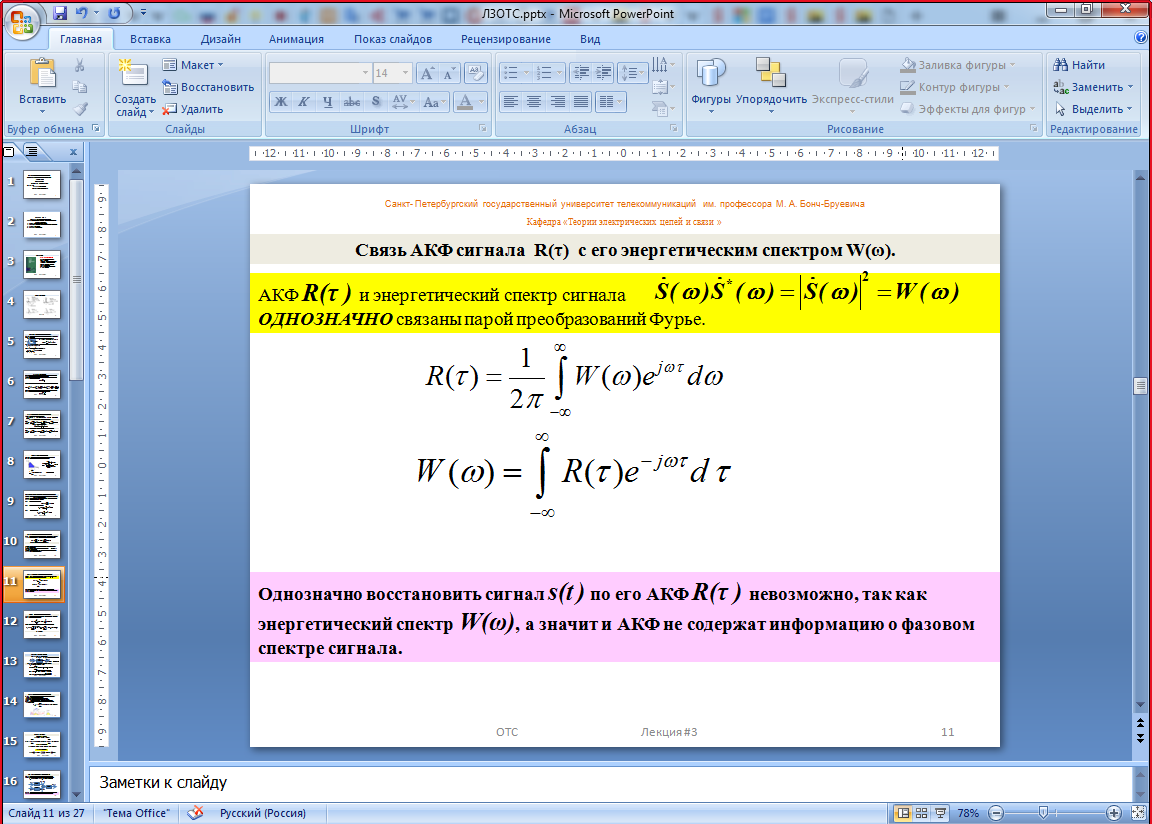The image size is (1152, 824).
Task: Click the Вставить (Paste) clipboard icon
Action: 42,76
